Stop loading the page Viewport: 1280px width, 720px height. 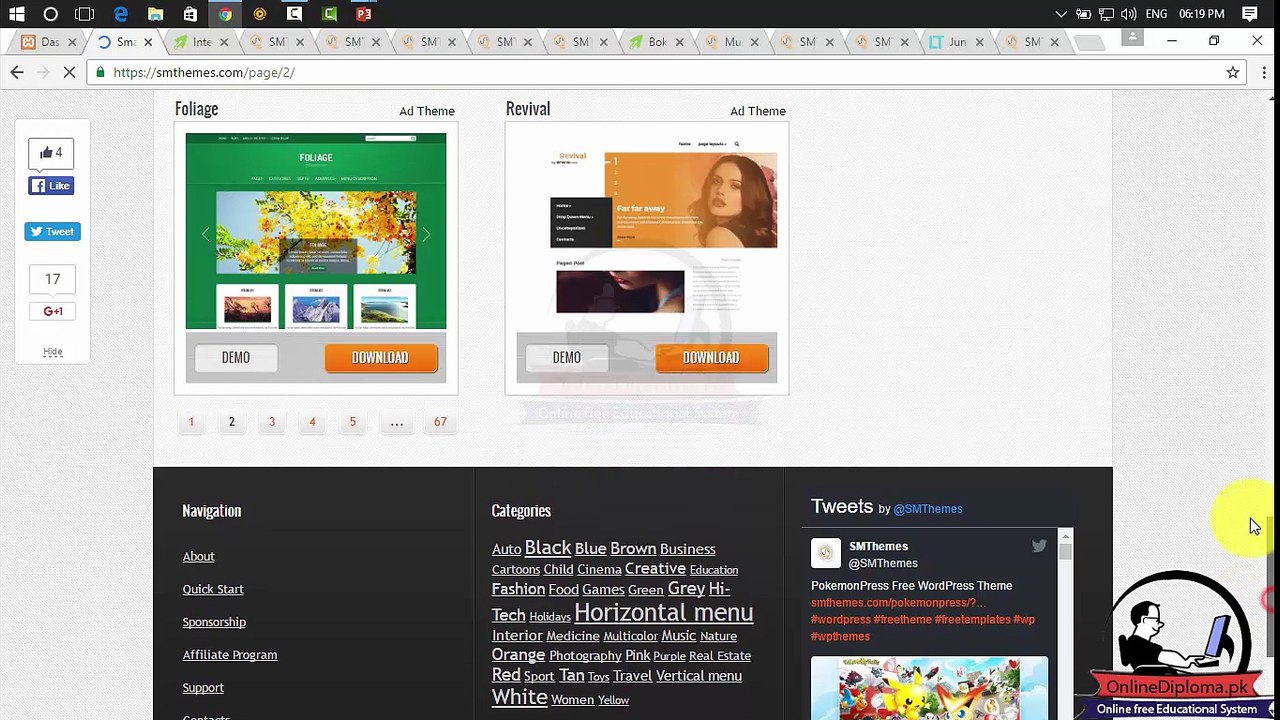coord(70,72)
